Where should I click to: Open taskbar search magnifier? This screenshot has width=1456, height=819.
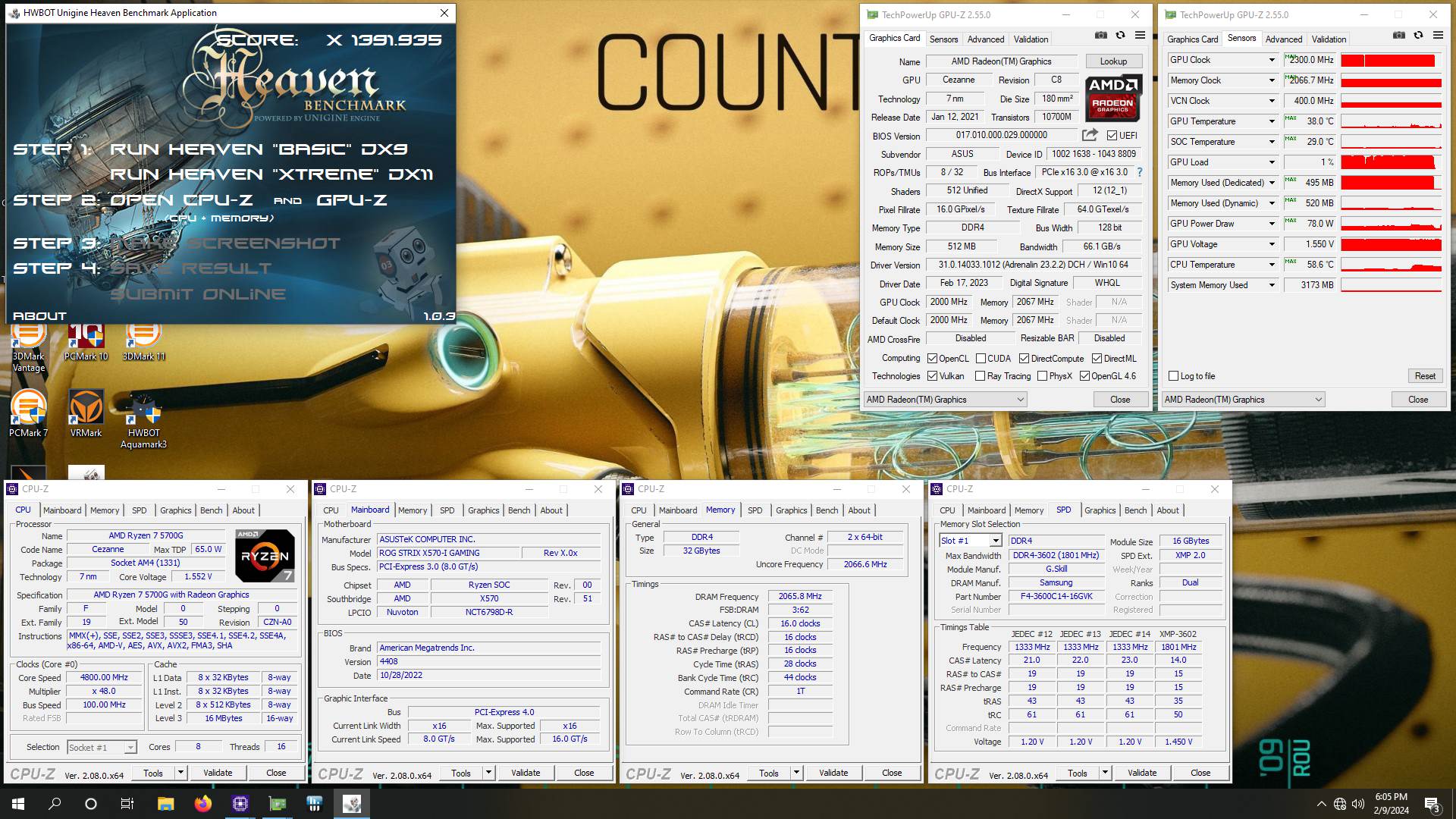pyautogui.click(x=55, y=804)
